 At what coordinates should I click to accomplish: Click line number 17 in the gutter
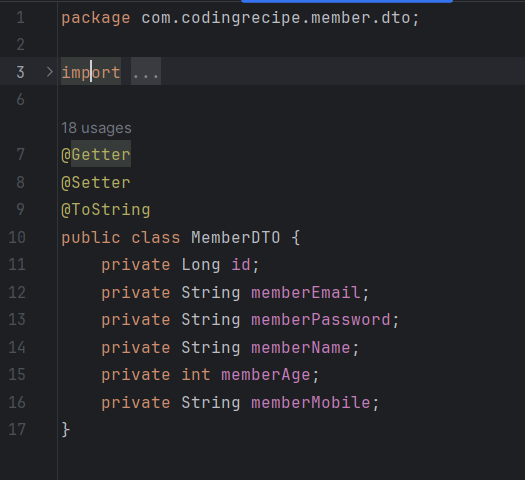[x=17, y=429]
